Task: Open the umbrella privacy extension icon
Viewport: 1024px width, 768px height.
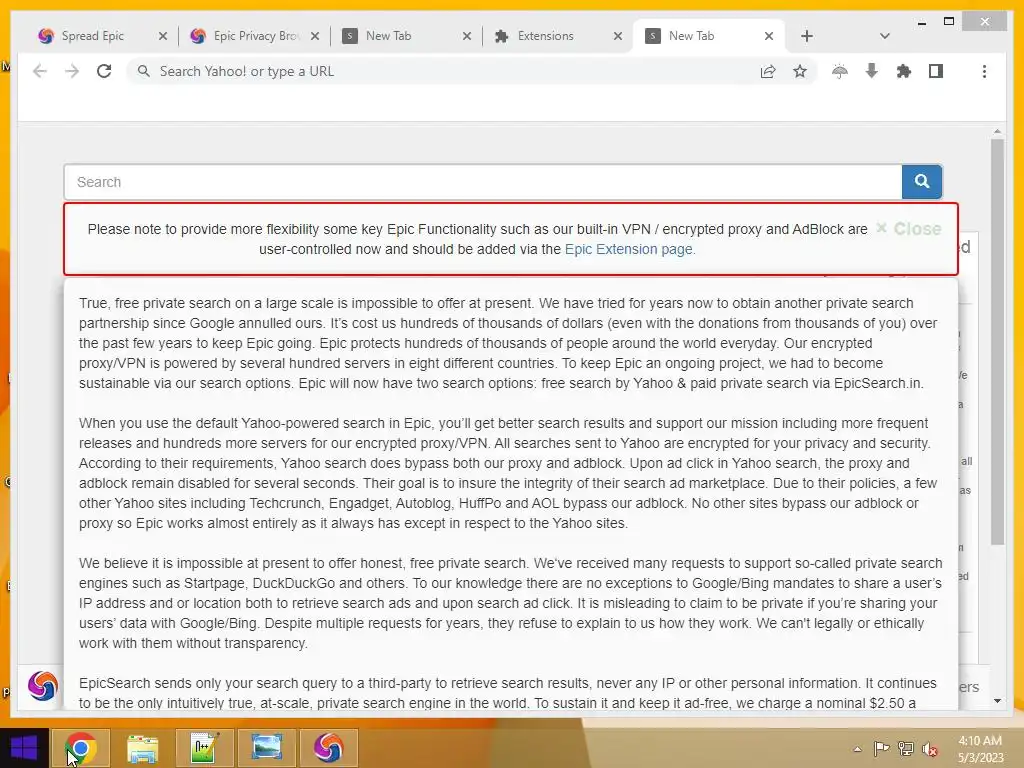Action: 840,71
